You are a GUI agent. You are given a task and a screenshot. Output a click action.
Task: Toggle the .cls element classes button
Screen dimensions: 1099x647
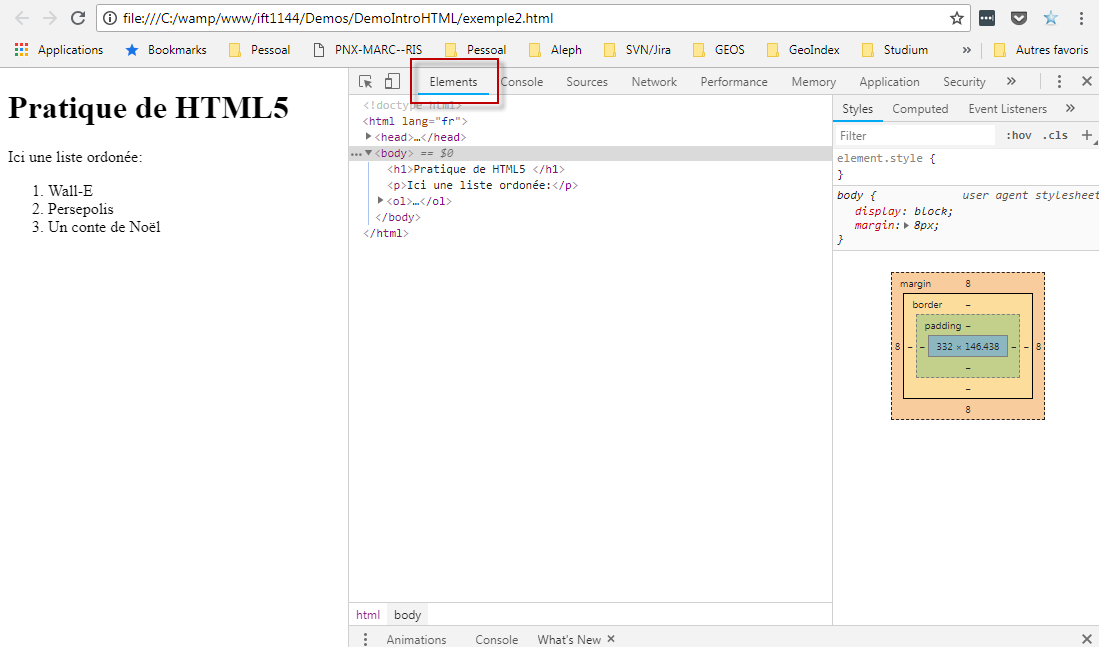click(1055, 135)
